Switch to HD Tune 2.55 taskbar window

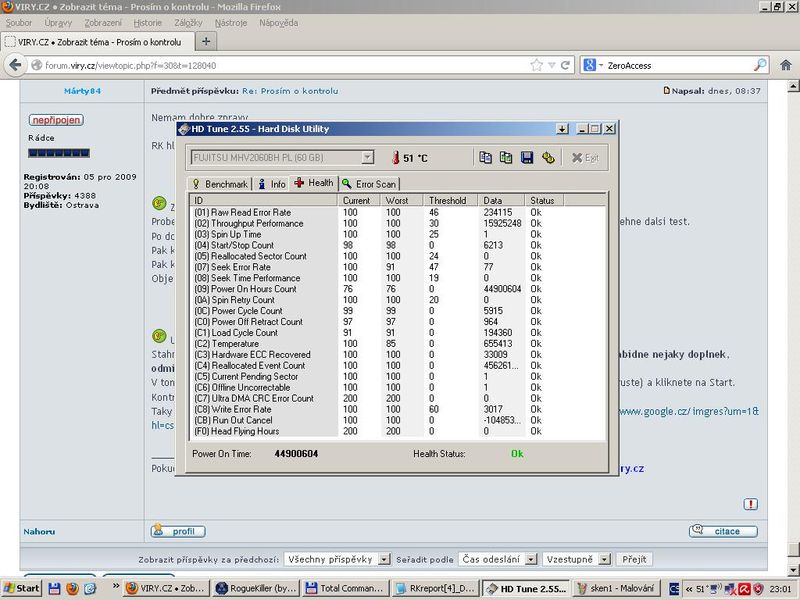pos(527,588)
